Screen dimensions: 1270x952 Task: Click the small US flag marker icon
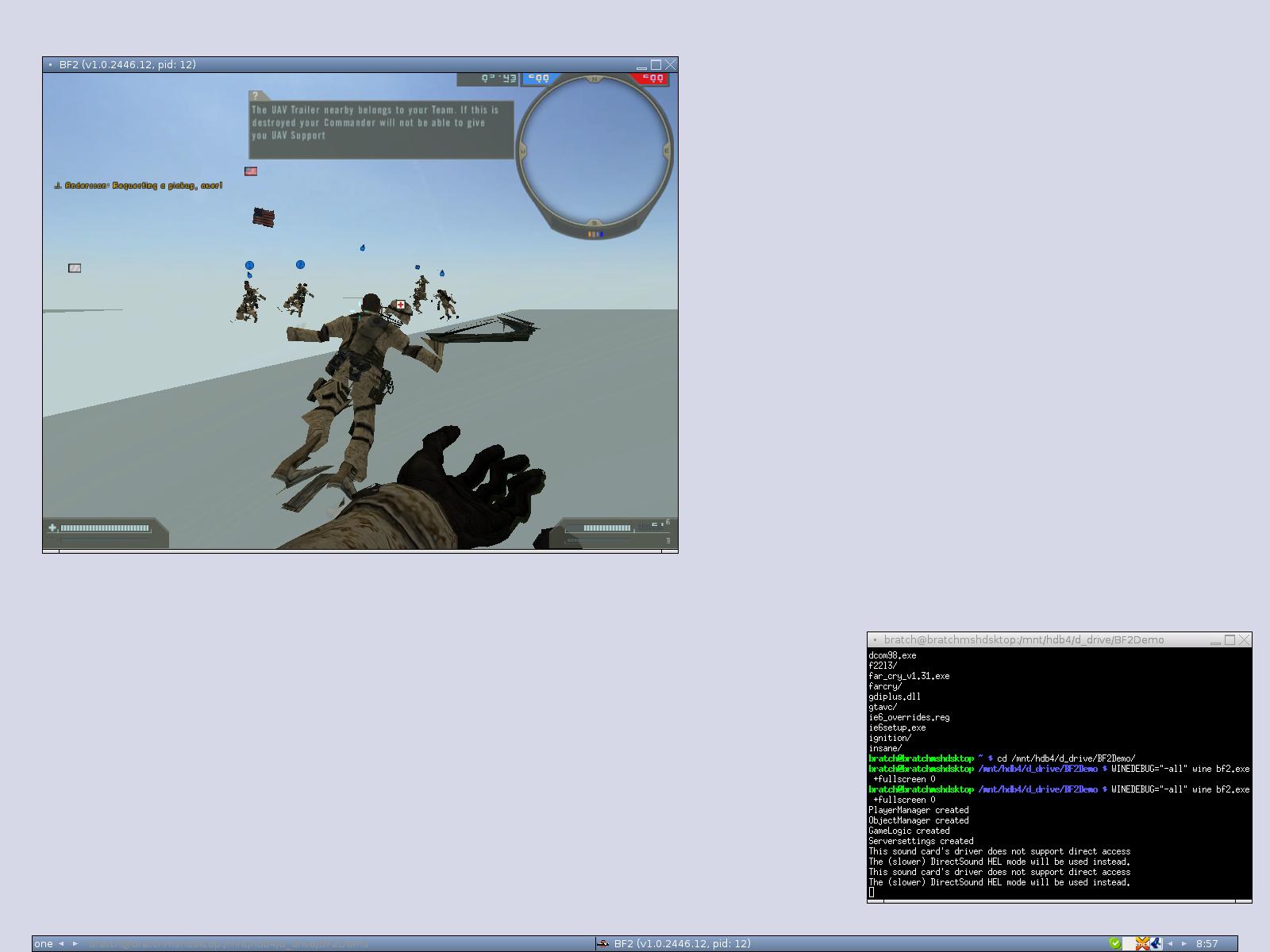(x=251, y=171)
